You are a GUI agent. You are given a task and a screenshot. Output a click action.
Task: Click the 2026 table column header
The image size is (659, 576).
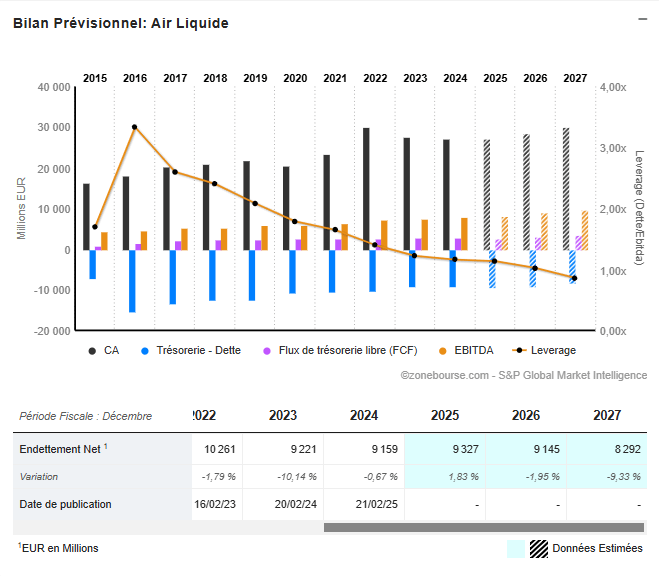tap(526, 416)
